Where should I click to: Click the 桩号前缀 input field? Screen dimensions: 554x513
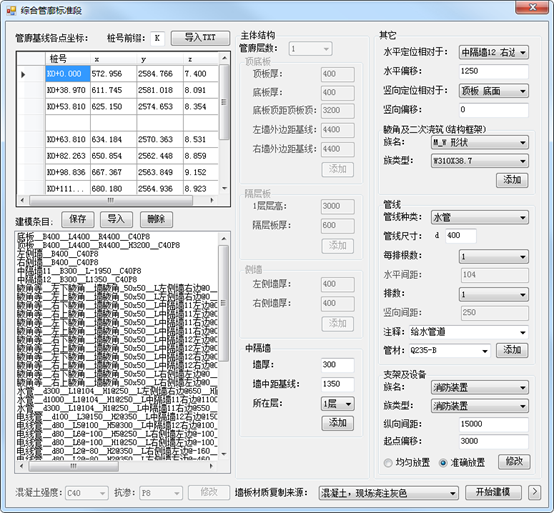click(x=157, y=38)
